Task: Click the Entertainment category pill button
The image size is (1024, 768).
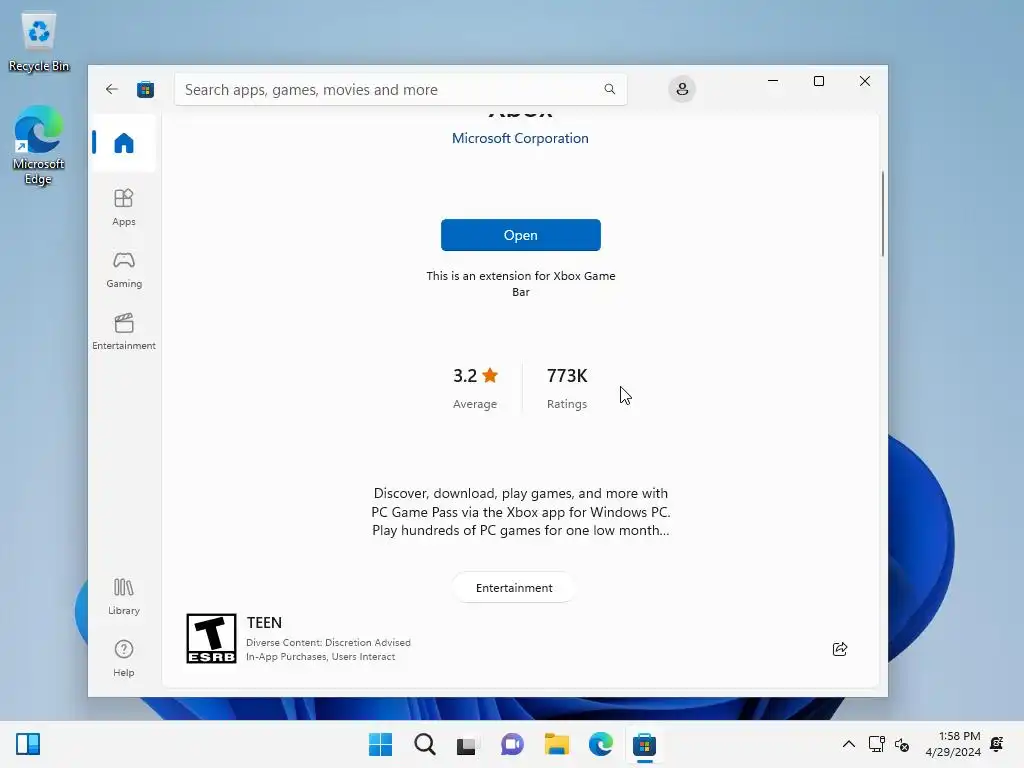Action: coord(514,588)
